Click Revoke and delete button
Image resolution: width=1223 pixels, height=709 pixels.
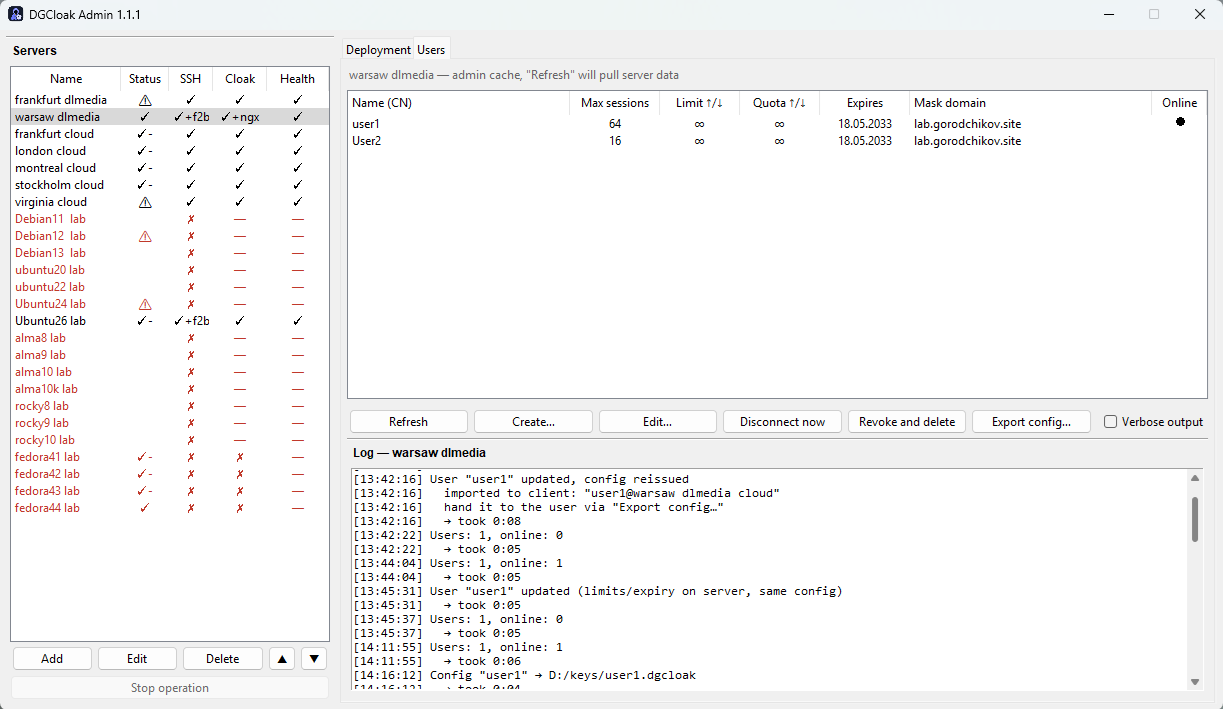tap(907, 422)
